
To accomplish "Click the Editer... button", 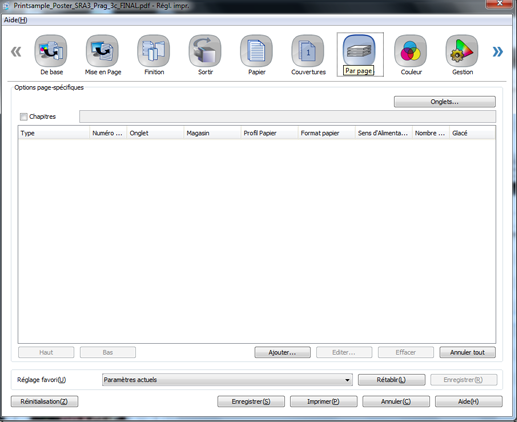I will coord(344,352).
